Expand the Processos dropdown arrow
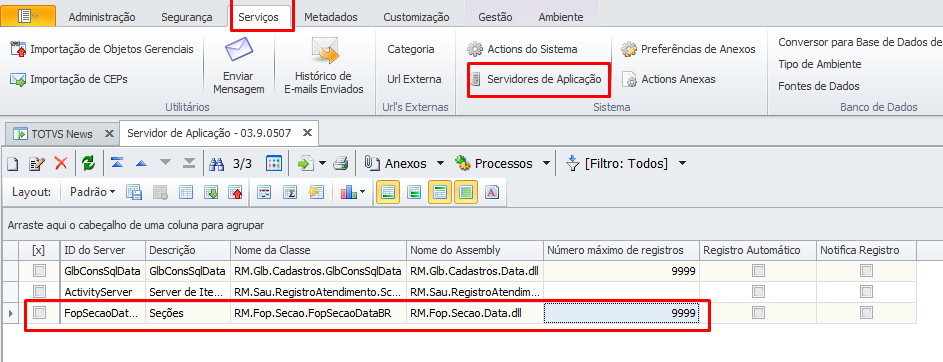 546,164
